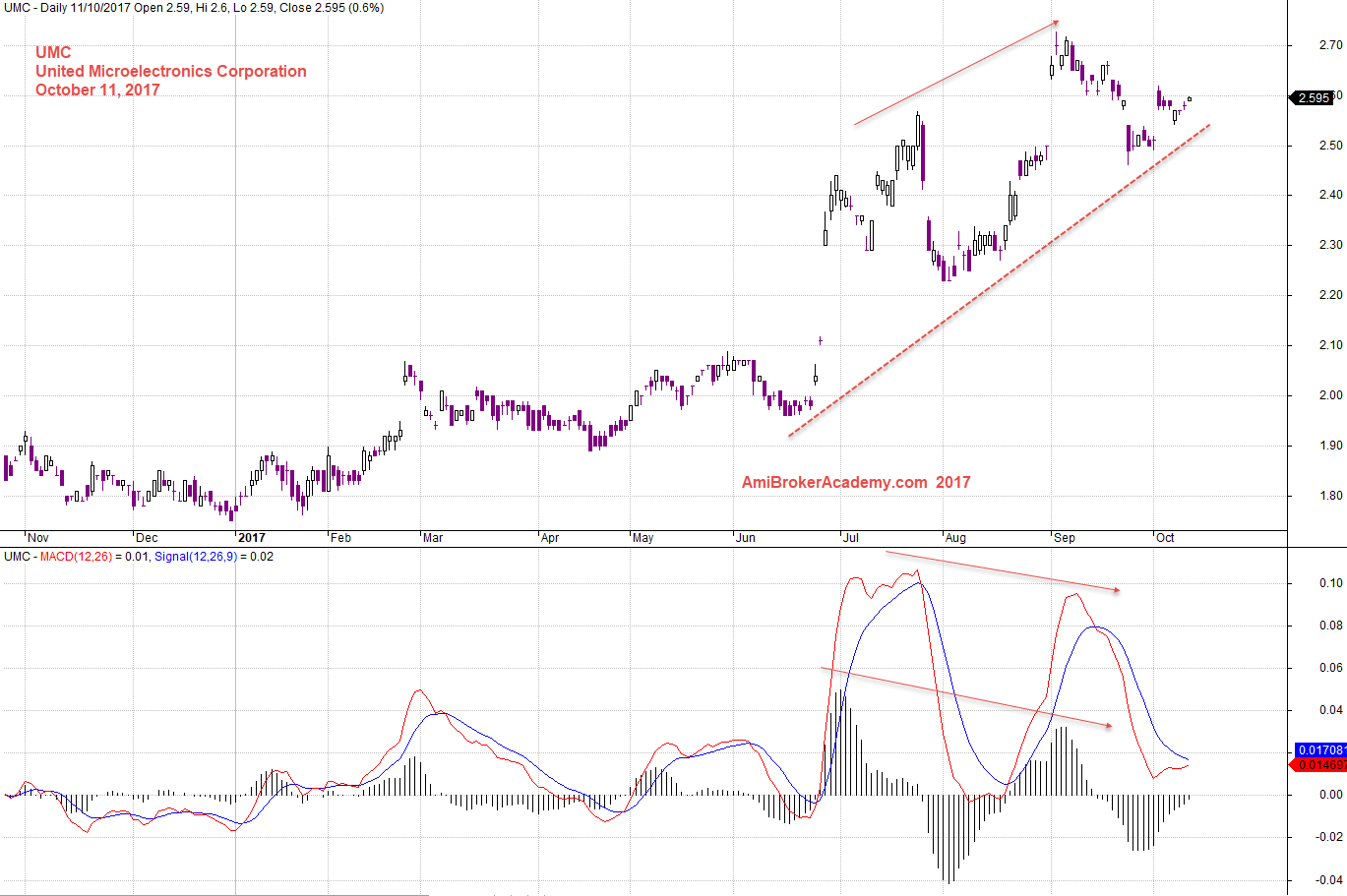
Task: Click the Jul label on the time axis
Action: click(x=851, y=538)
